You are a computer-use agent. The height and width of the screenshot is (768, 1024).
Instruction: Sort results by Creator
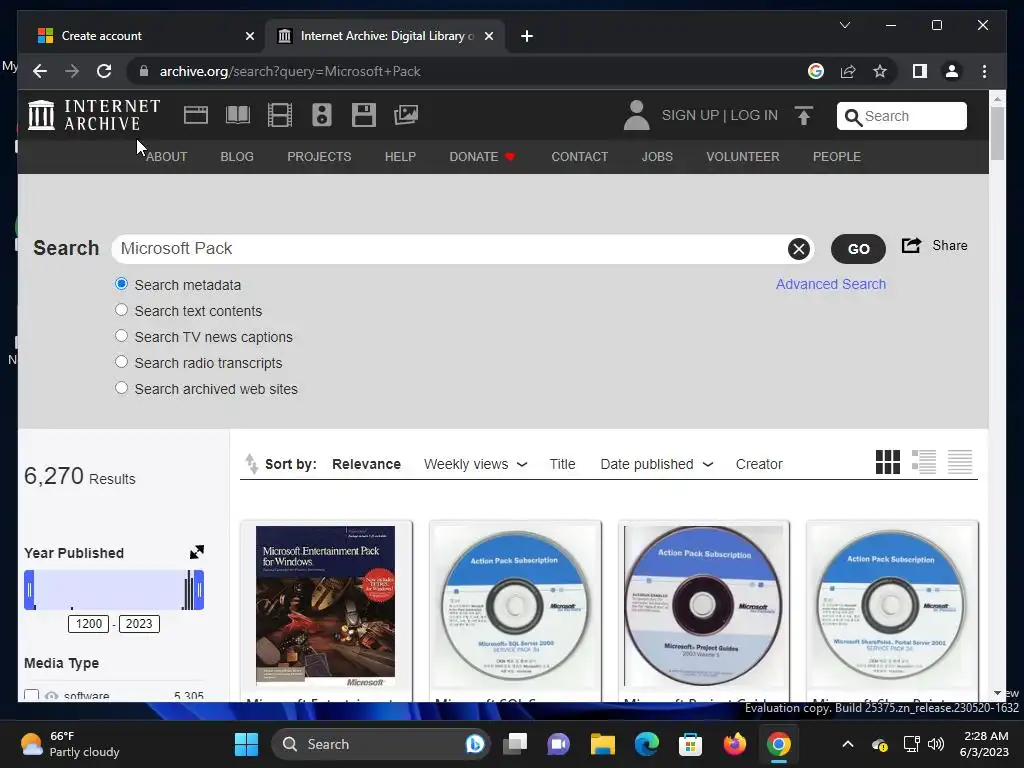pos(759,464)
